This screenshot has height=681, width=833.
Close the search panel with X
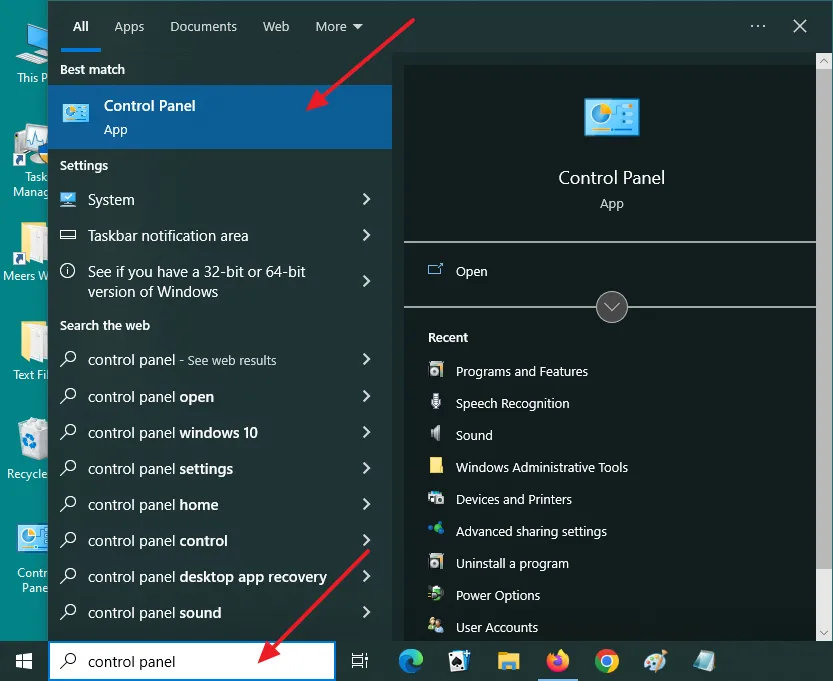pyautogui.click(x=800, y=26)
